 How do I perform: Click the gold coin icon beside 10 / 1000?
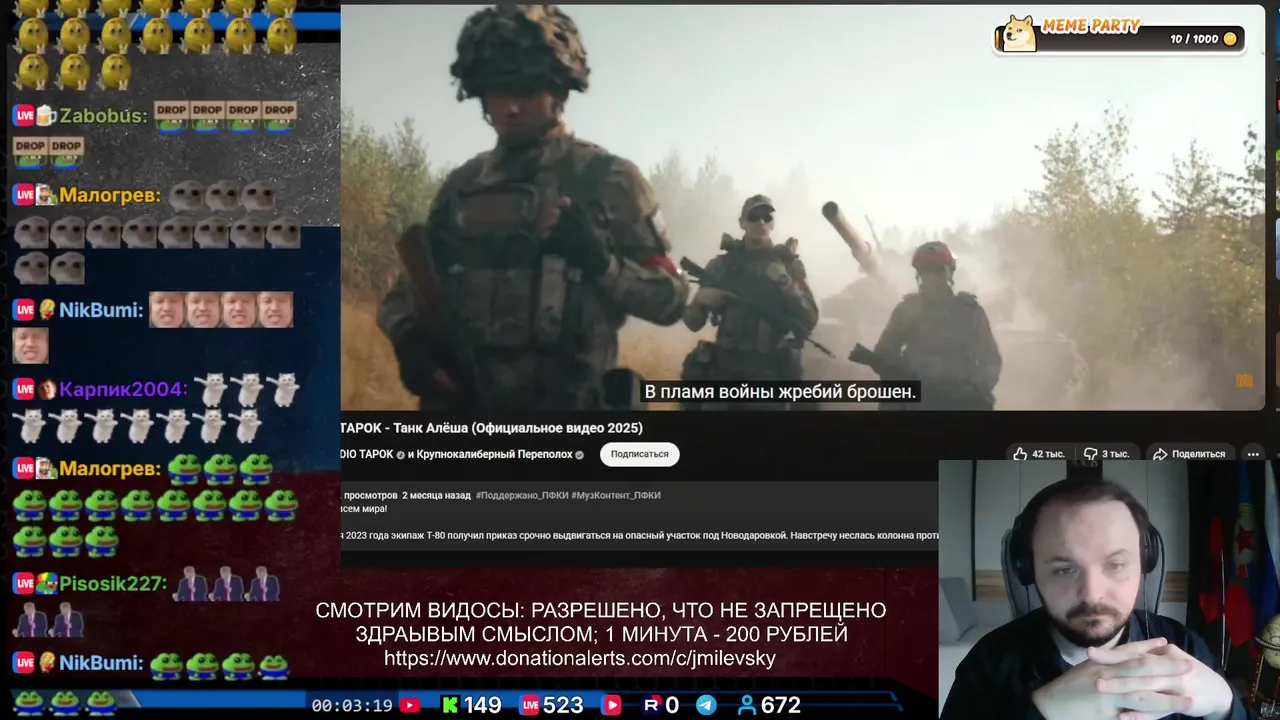pyautogui.click(x=1230, y=39)
